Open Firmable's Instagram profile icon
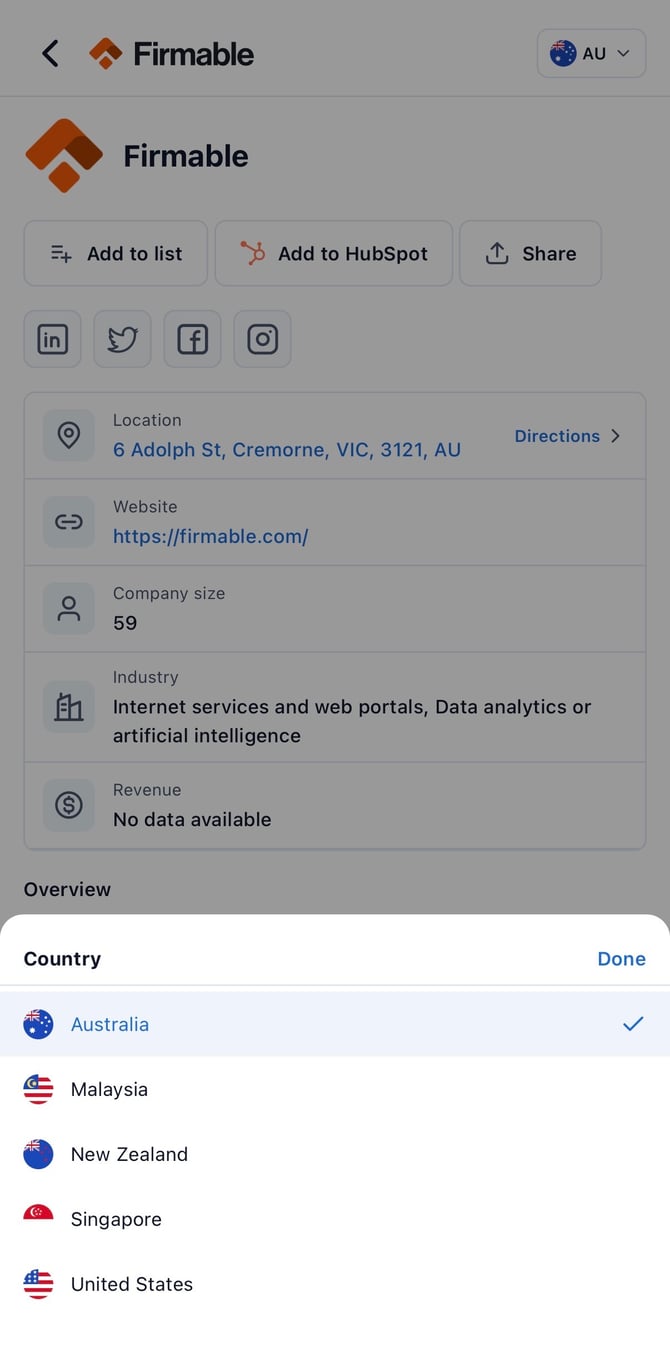Screen dimensions: 670x1363 tap(262, 339)
